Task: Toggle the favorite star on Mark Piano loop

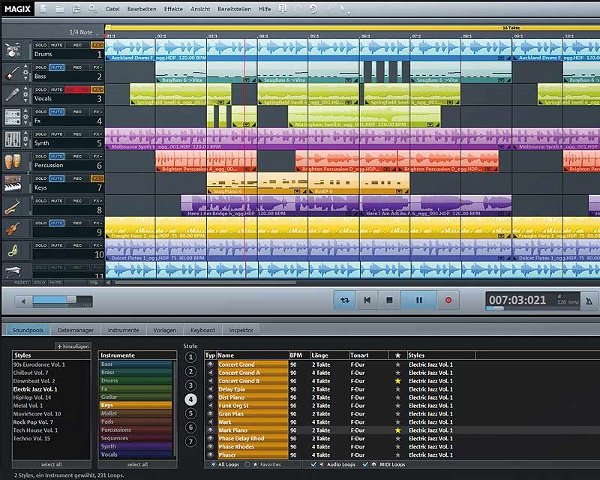Action: tap(398, 430)
